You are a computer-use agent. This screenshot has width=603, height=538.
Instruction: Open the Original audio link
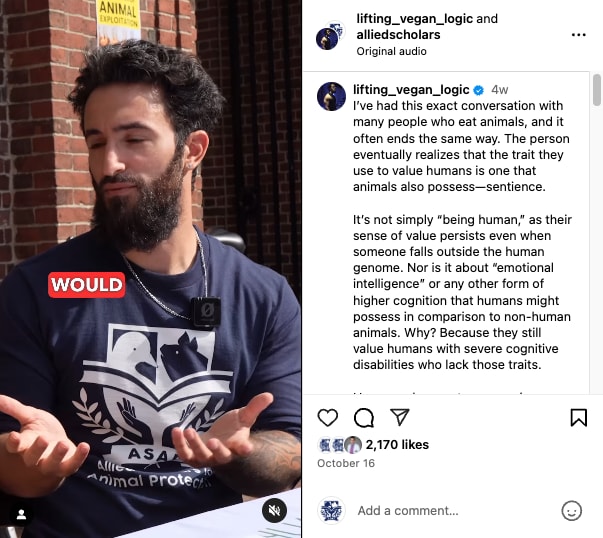[x=391, y=51]
